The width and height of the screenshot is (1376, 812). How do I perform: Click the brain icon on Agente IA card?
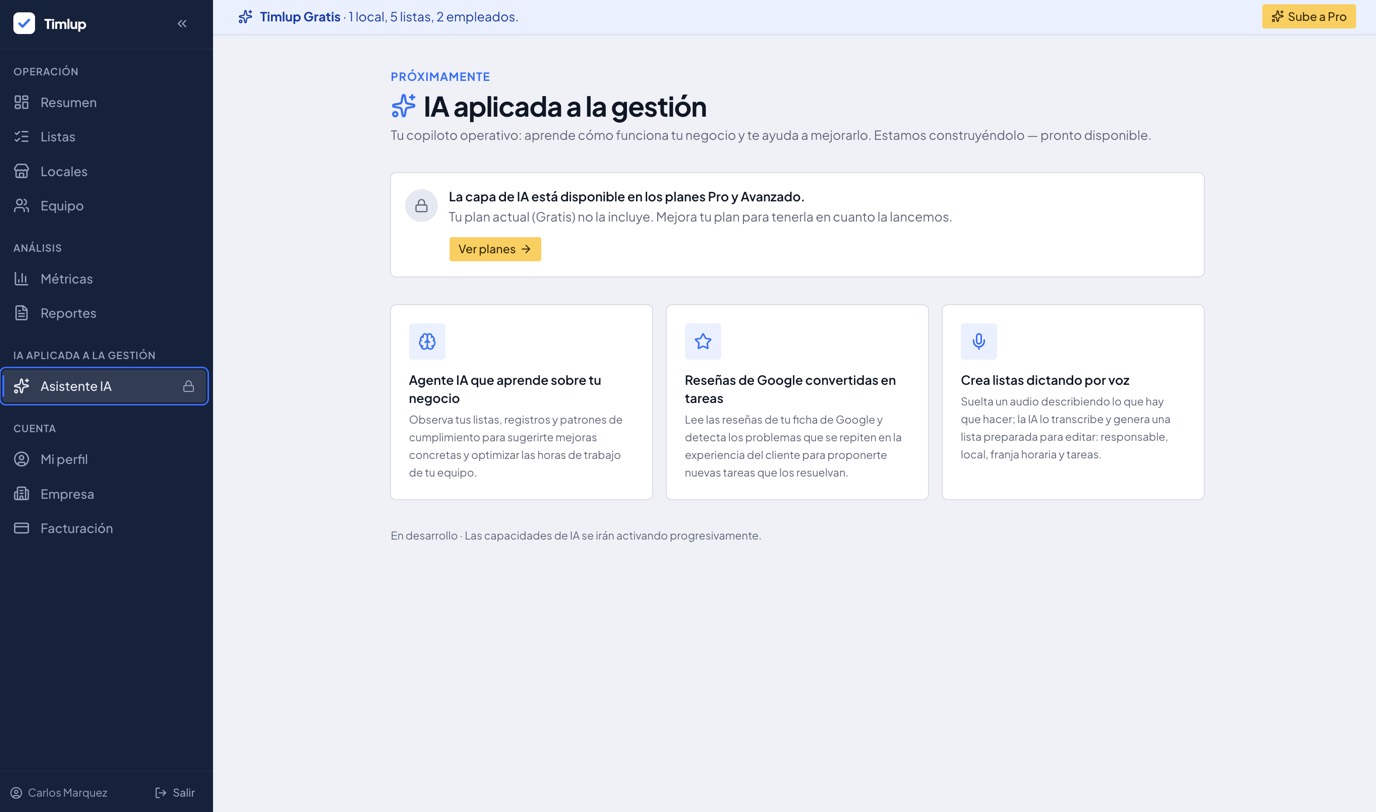[x=427, y=341]
